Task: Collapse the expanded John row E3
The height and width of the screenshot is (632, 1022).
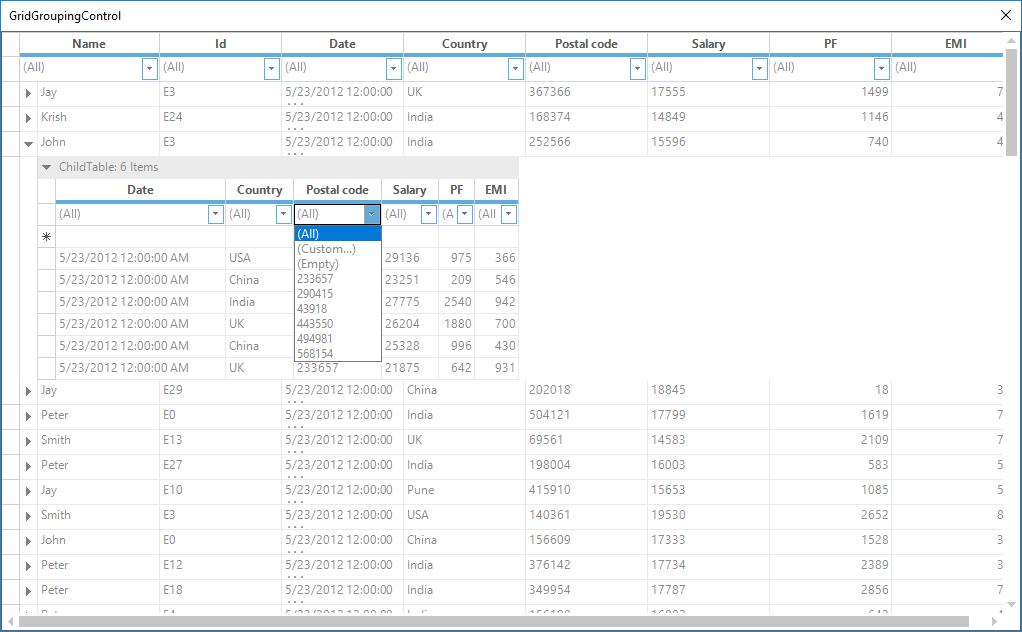Action: coord(28,143)
